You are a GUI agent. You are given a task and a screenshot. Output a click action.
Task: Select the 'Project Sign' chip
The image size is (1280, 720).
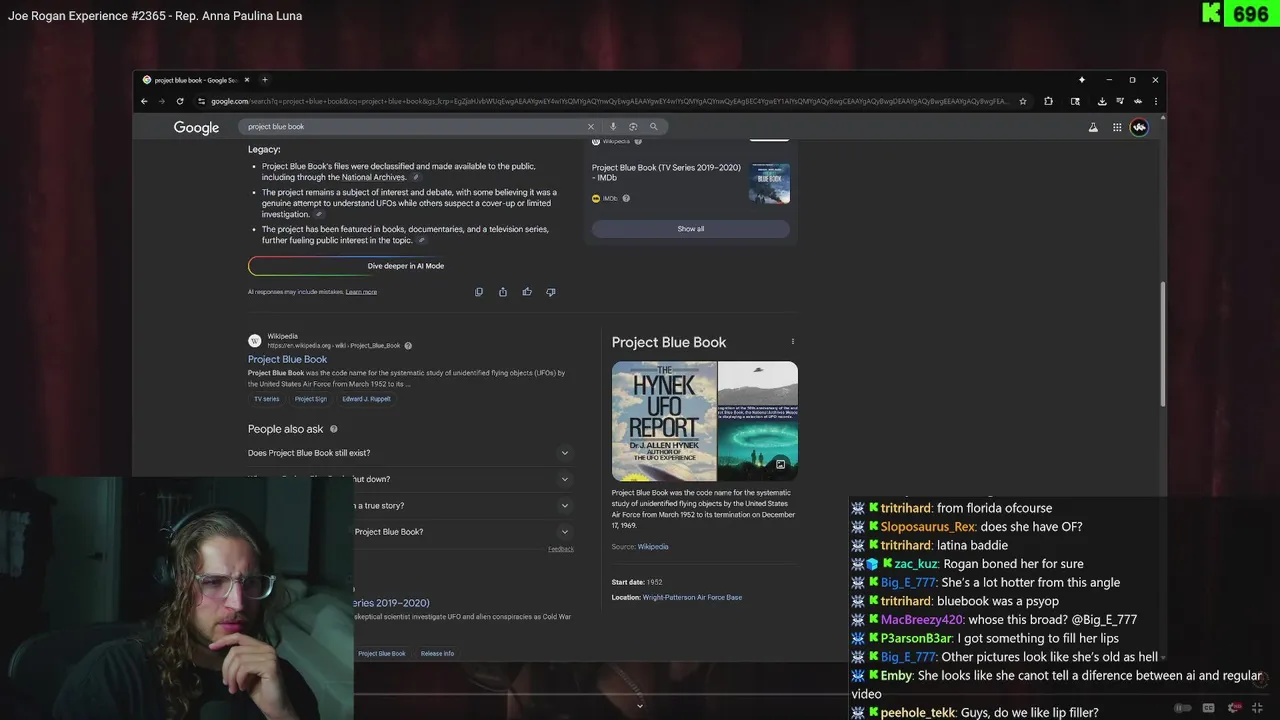(311, 399)
